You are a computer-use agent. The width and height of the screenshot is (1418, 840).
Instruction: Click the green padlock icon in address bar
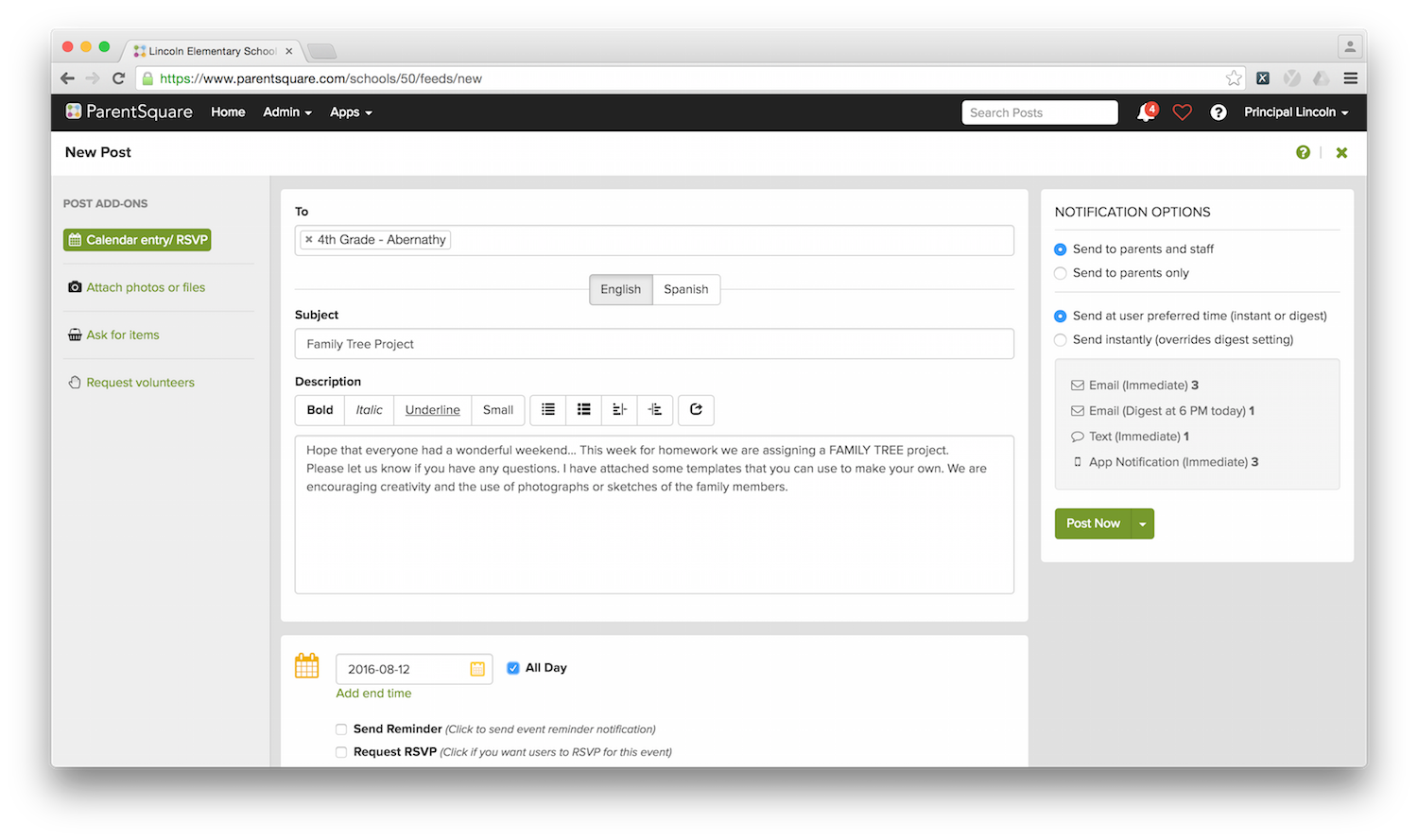[147, 78]
